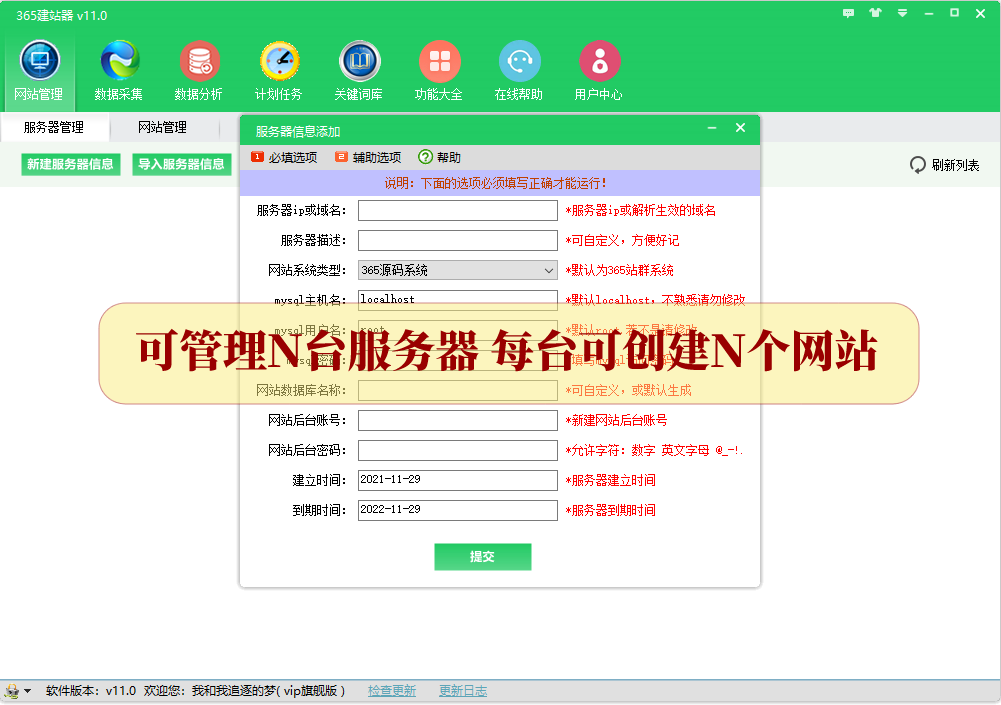This screenshot has width=1001, height=705.
Task: Click the red number 1 必填选项 icon
Action: point(257,157)
